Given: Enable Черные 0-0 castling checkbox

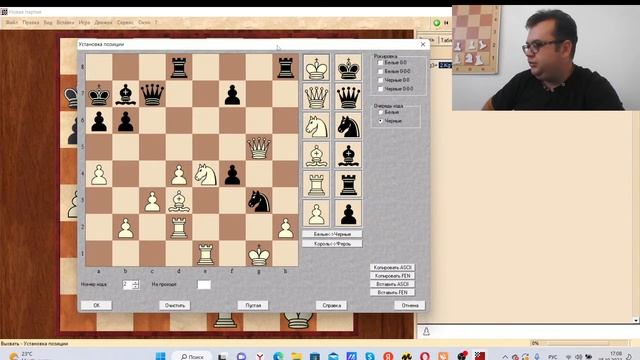Looking at the screenshot, I should pyautogui.click(x=380, y=80).
